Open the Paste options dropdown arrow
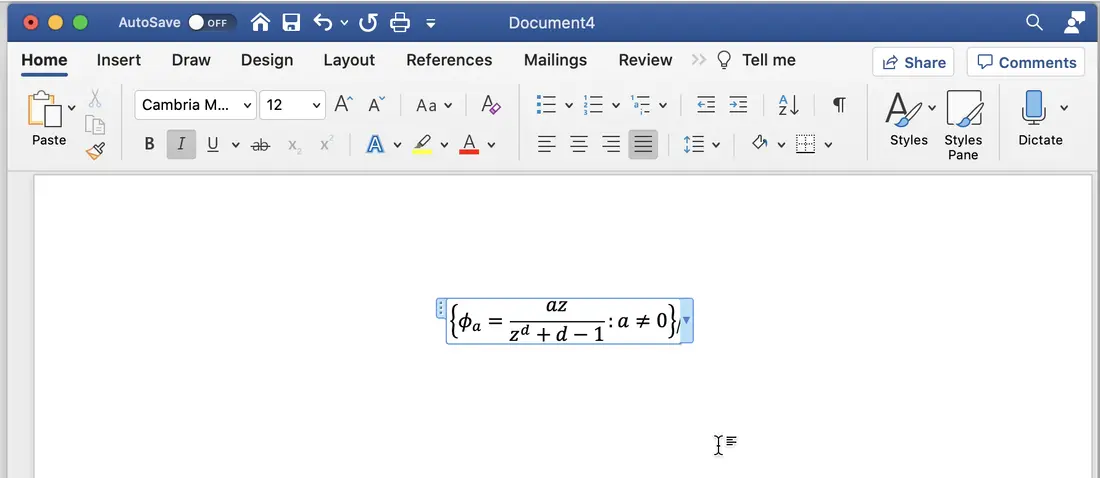Screen dimensions: 1100x478 72,108
